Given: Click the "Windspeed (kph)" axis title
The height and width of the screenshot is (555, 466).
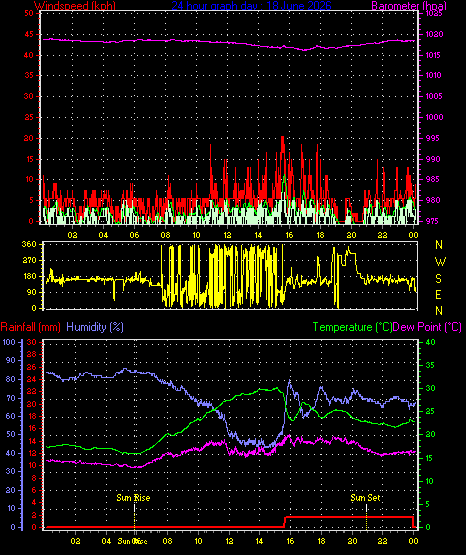Looking at the screenshot, I should coord(75,6).
